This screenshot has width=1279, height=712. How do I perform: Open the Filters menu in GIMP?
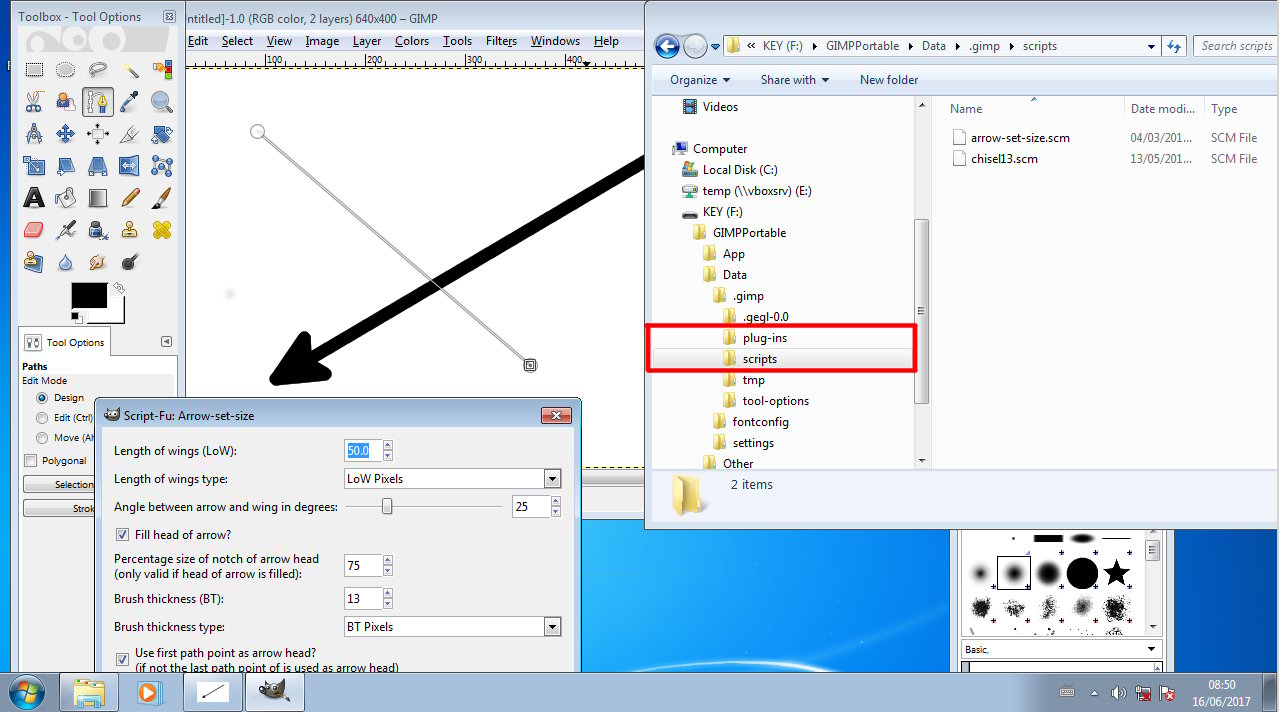501,41
